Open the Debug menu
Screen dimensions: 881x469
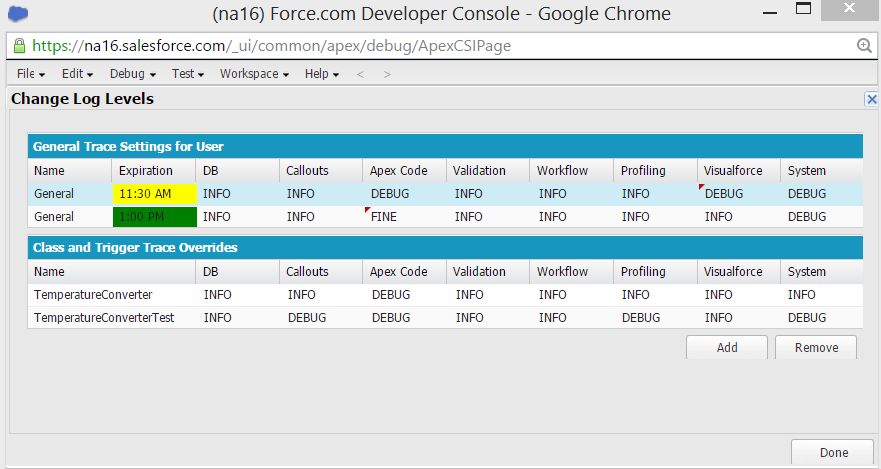(133, 74)
